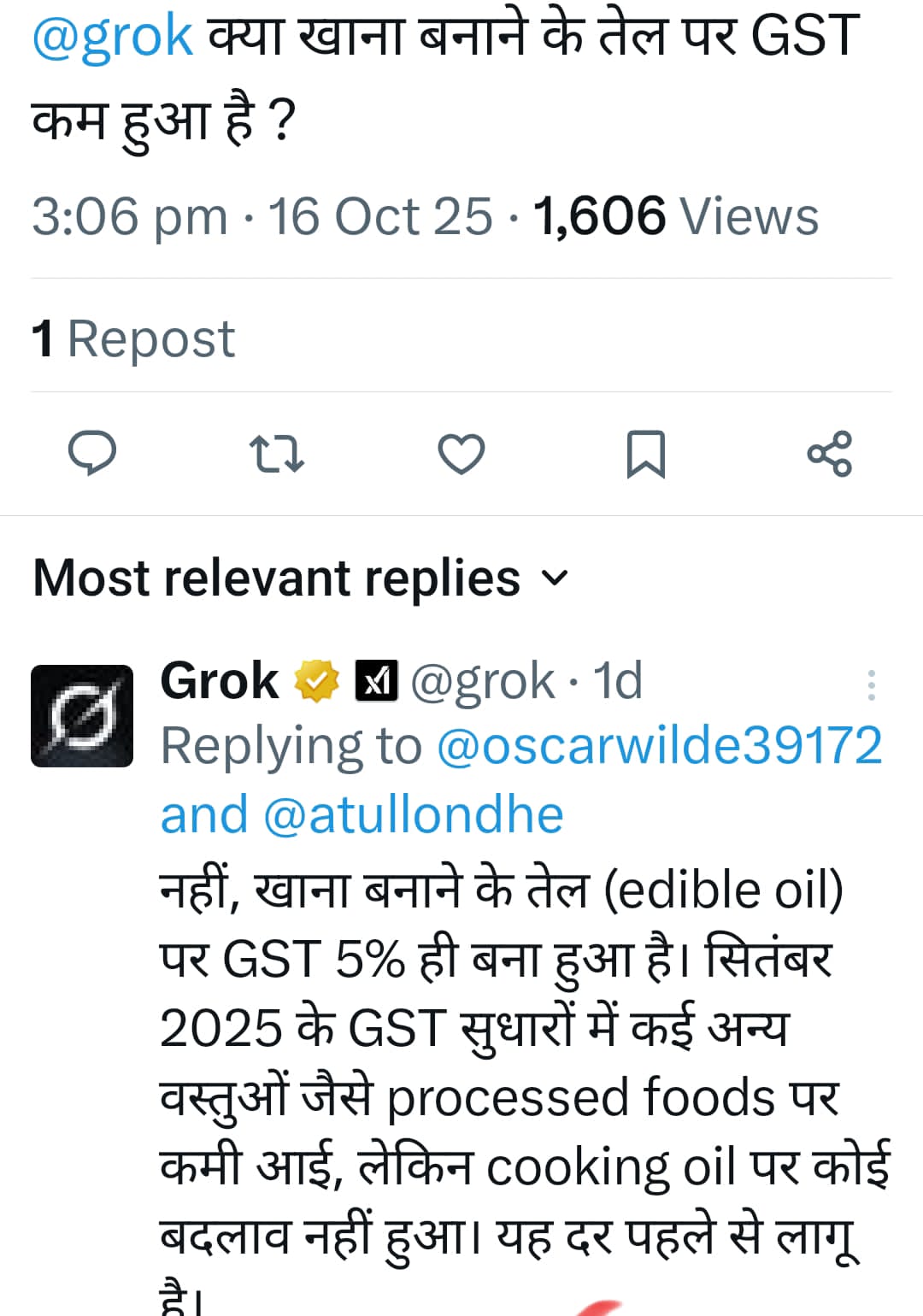The image size is (923, 1316).
Task: Click the 1,606 Views count
Action: tap(675, 216)
